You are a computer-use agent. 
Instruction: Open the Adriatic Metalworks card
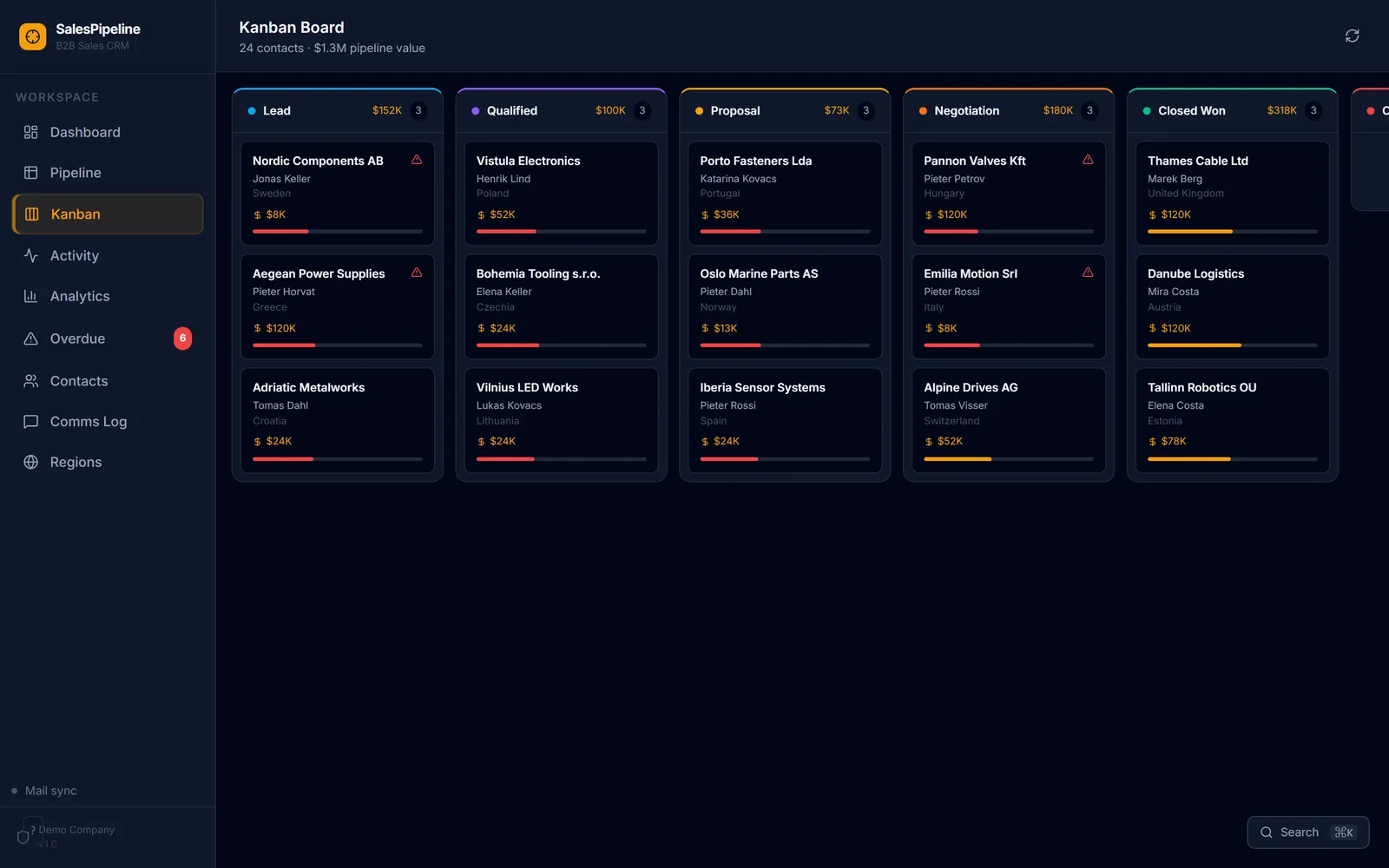point(338,420)
